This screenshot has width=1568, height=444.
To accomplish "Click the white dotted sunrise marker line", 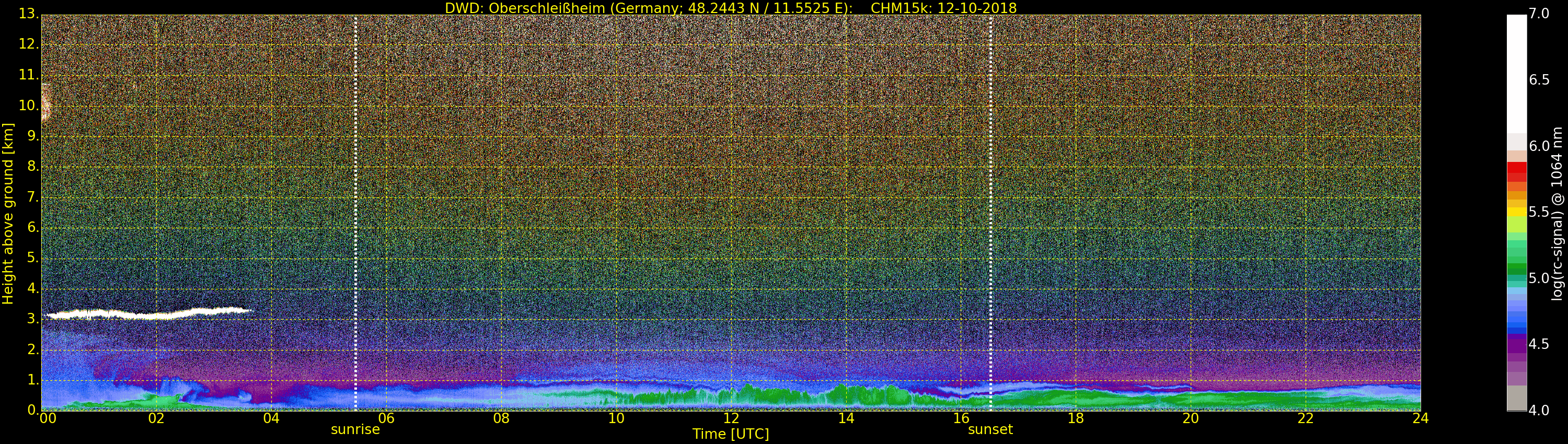I will click(x=355, y=213).
